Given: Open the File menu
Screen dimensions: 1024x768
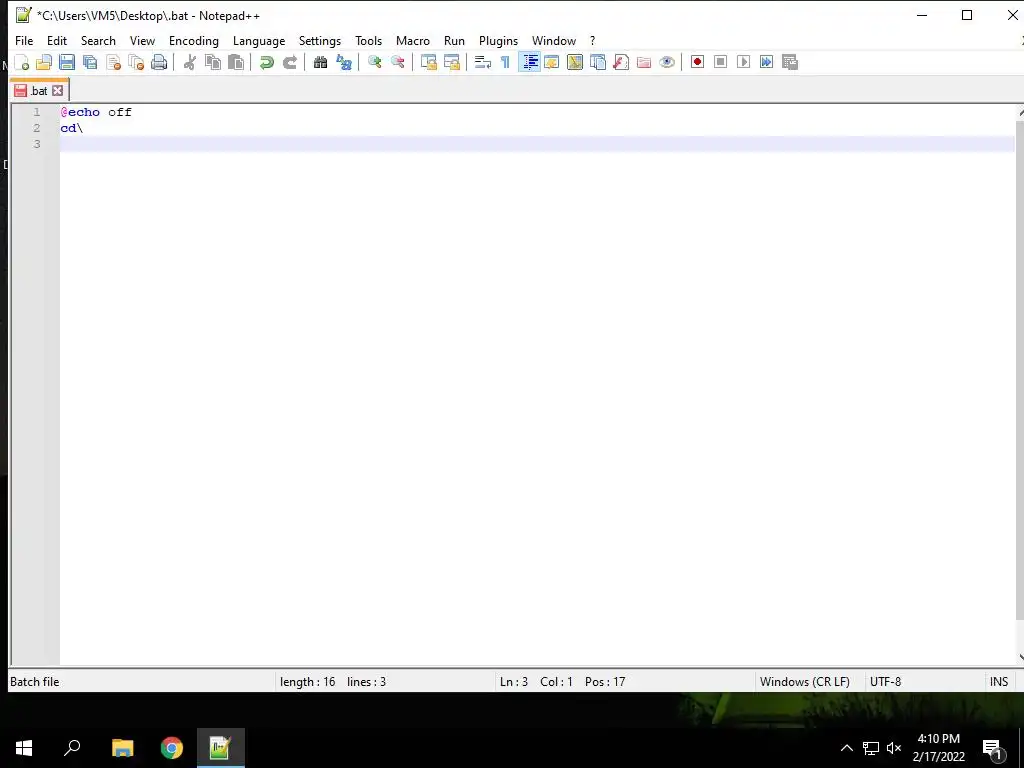Looking at the screenshot, I should click(24, 40).
